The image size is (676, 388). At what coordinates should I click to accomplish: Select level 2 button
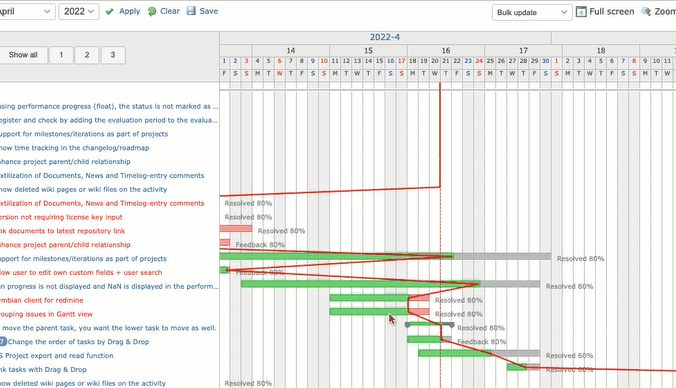[x=87, y=55]
